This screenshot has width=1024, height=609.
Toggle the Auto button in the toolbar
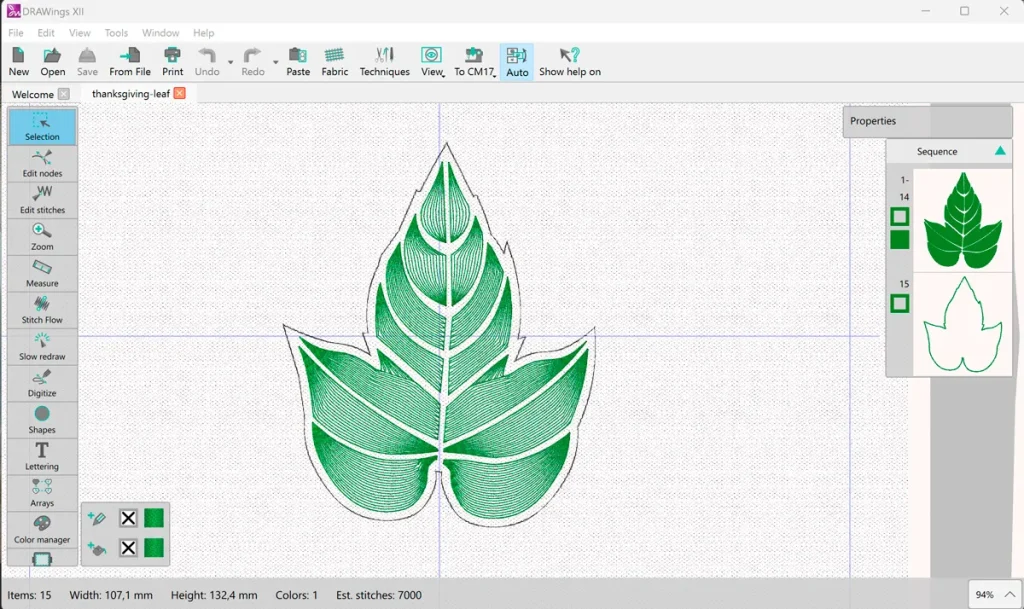pyautogui.click(x=517, y=62)
